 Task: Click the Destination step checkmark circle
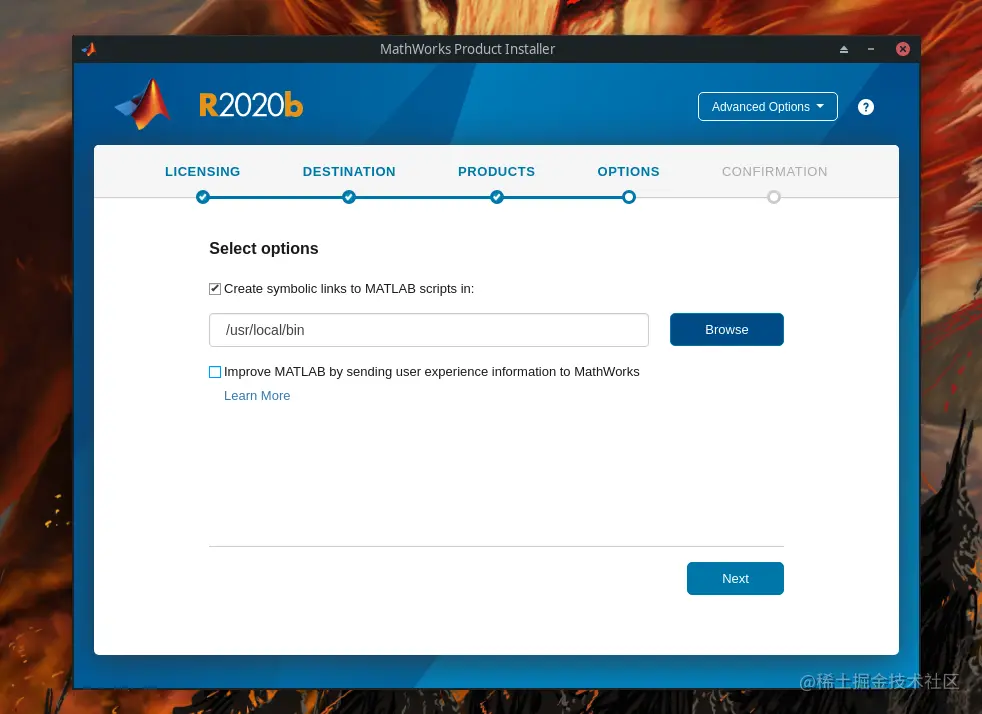(349, 197)
